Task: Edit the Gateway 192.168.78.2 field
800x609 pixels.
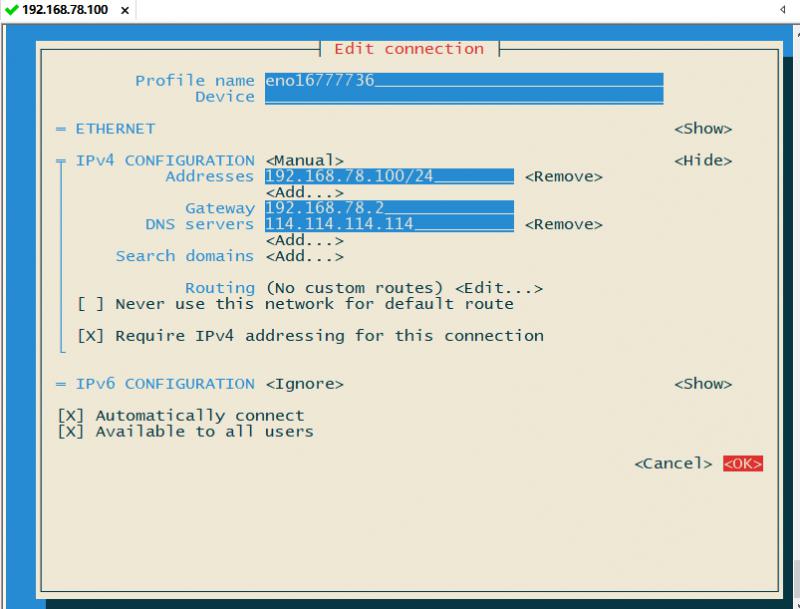Action: click(x=389, y=208)
